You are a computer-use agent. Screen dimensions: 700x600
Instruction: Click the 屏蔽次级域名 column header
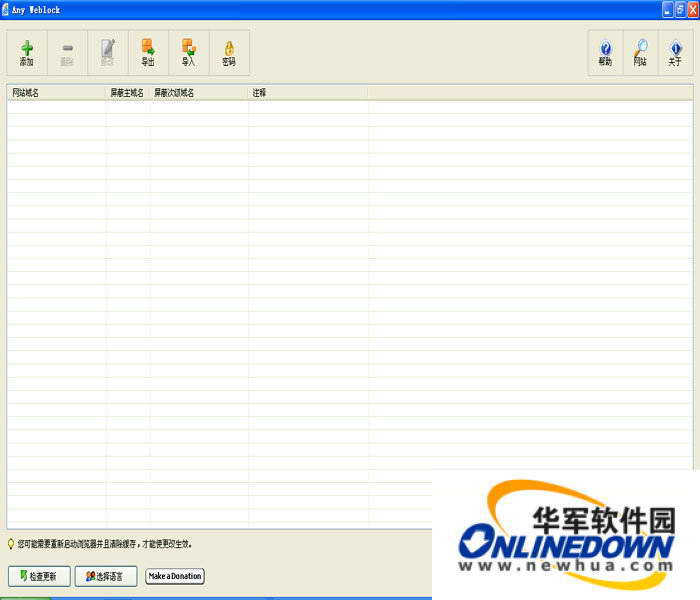(x=197, y=93)
